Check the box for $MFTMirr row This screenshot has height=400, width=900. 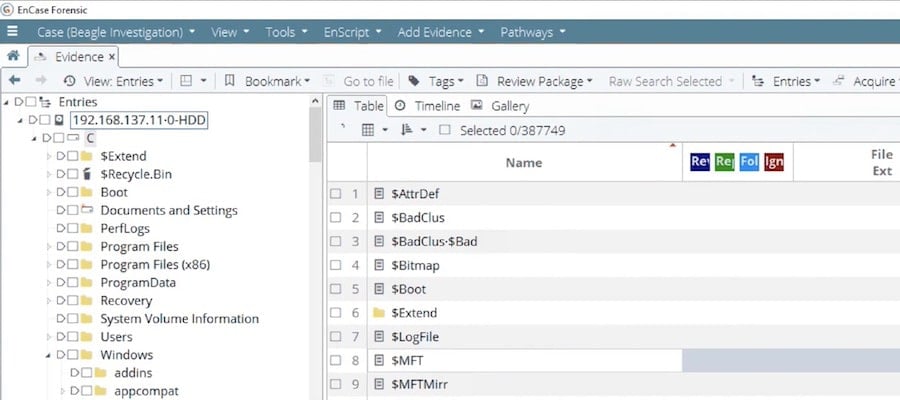[336, 384]
